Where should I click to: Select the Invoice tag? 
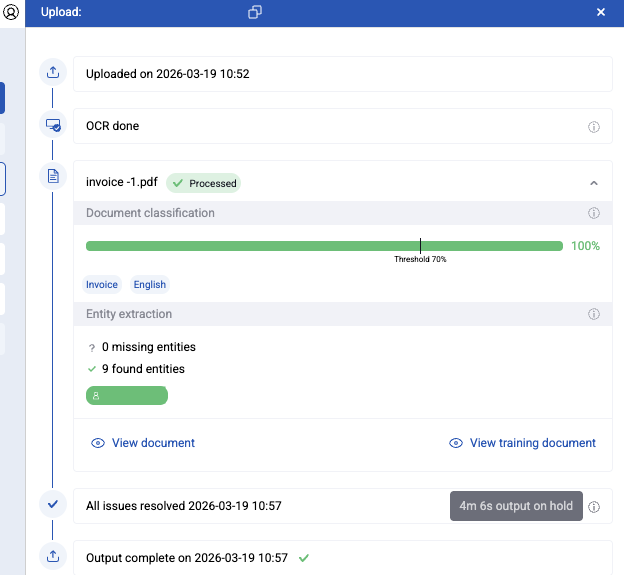click(x=102, y=285)
